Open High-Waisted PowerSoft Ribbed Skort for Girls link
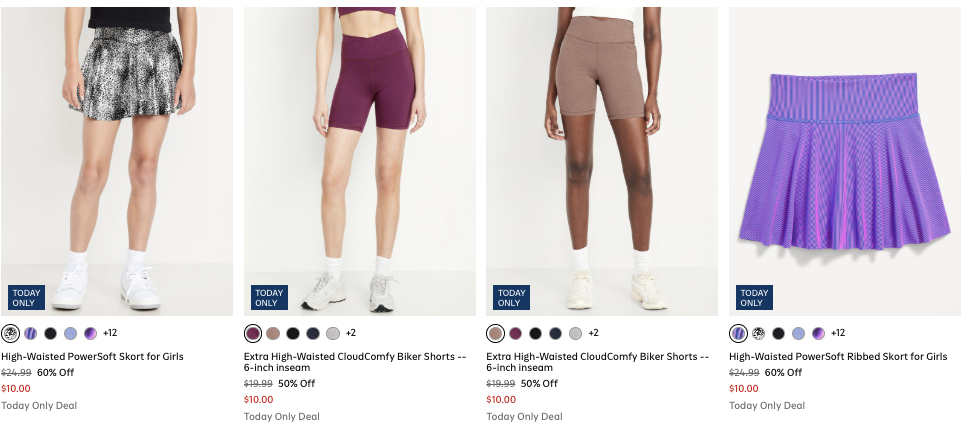This screenshot has width=970, height=432. click(x=838, y=356)
